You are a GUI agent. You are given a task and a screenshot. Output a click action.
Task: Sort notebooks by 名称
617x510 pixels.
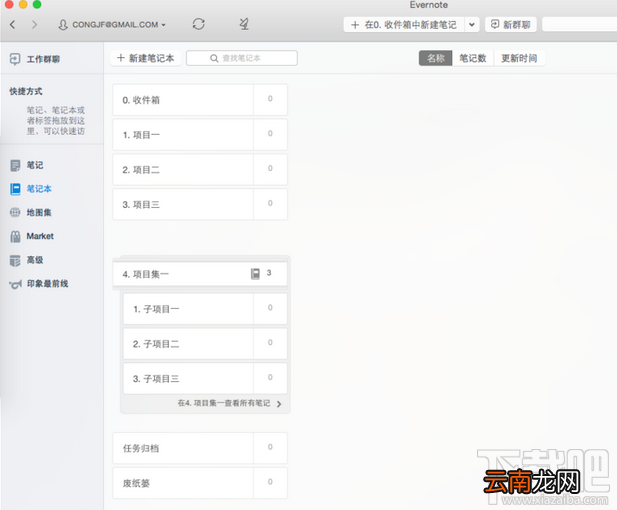coord(436,58)
